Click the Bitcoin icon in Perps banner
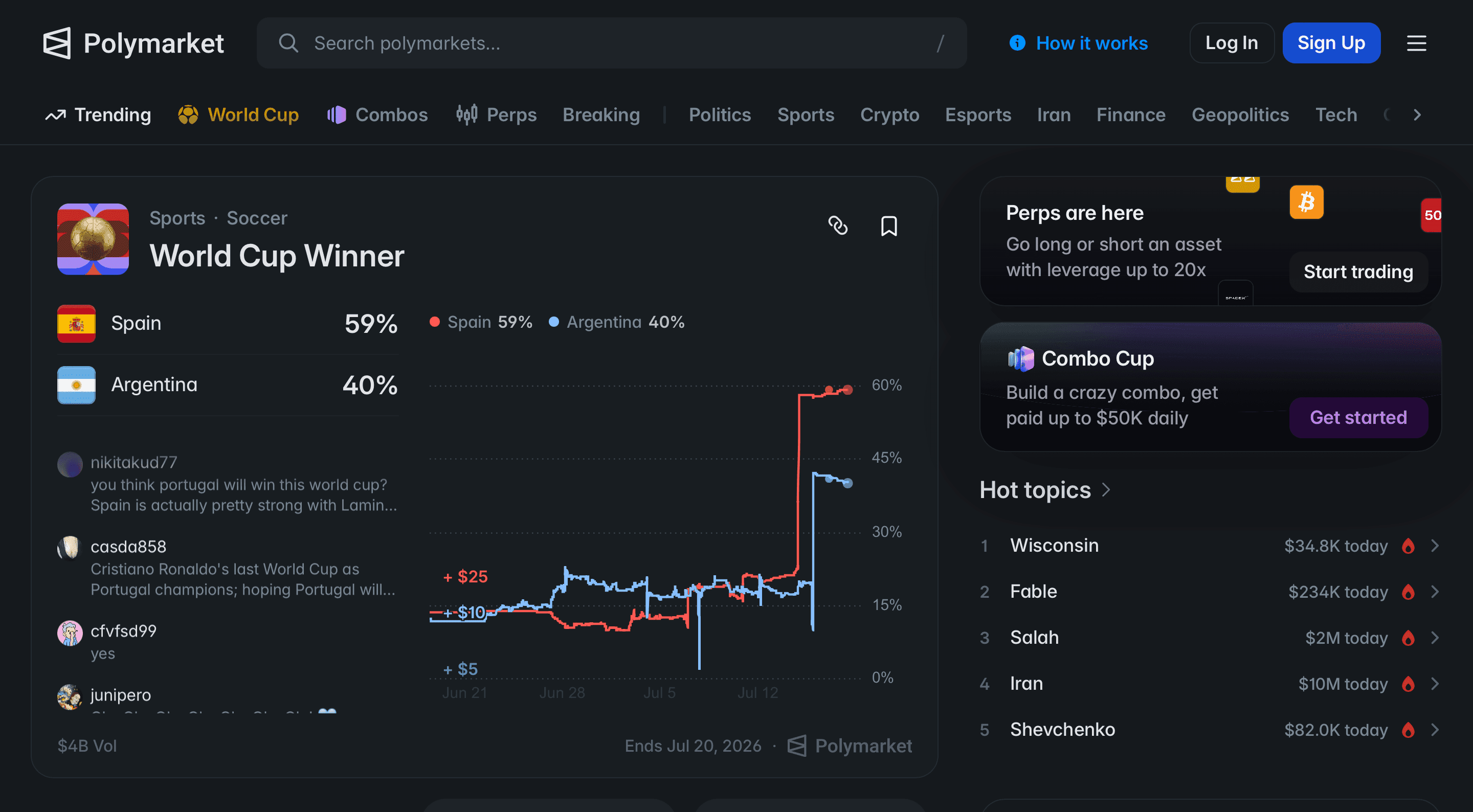Viewport: 1473px width, 812px height. point(1306,202)
